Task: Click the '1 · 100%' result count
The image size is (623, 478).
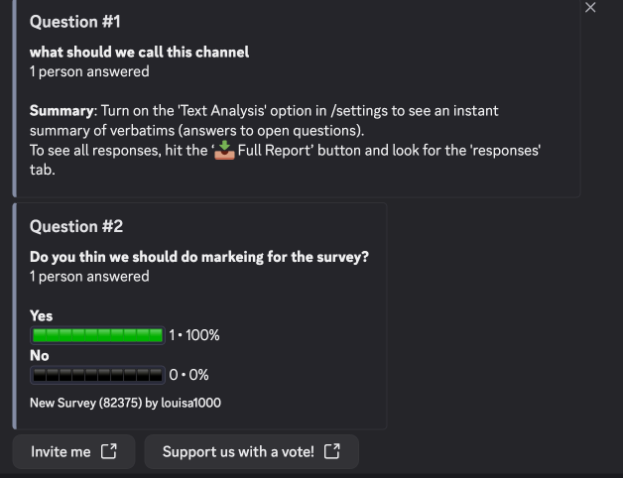Action: click(x=194, y=336)
